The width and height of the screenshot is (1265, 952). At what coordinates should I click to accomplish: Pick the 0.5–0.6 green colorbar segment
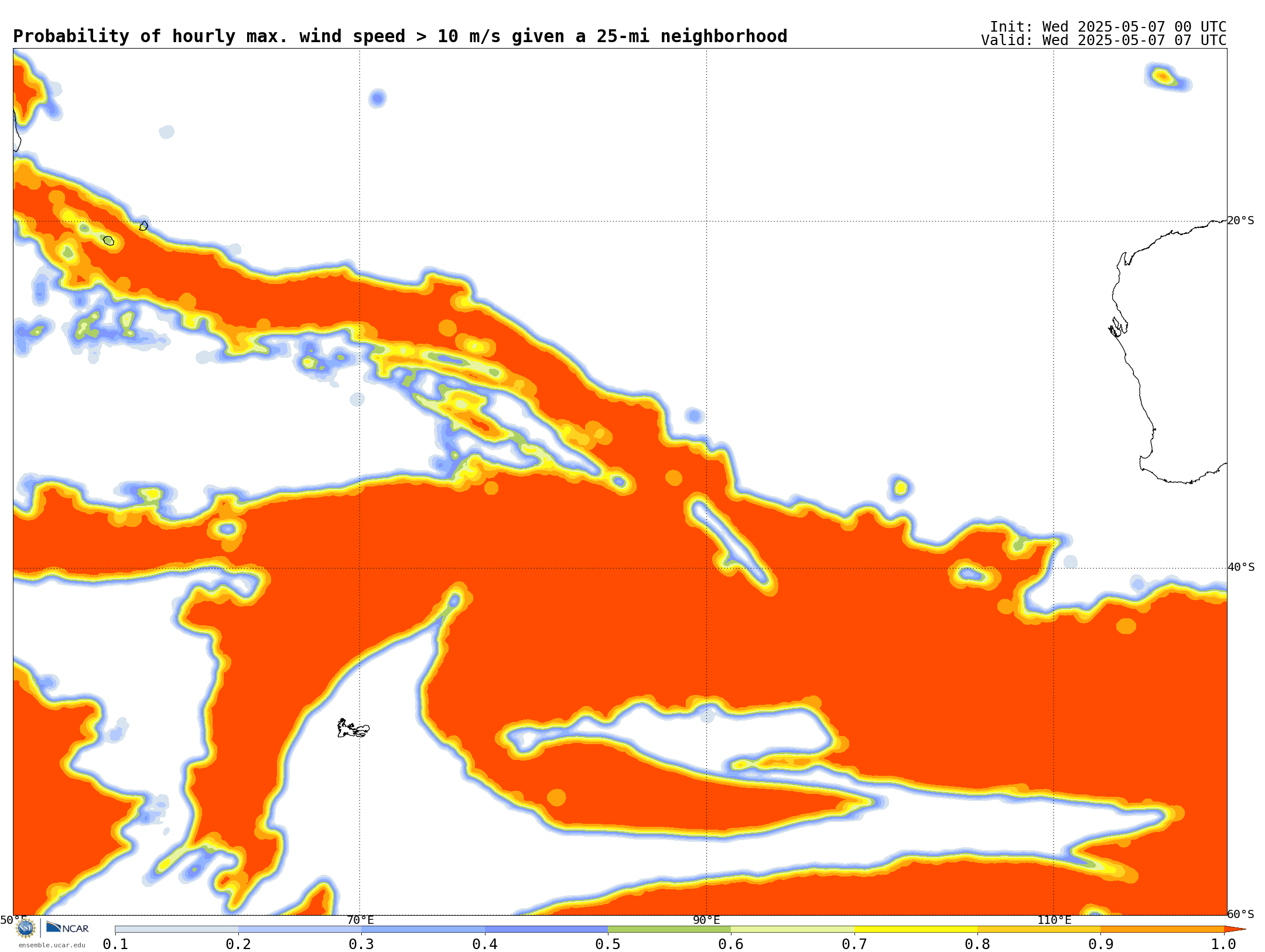[x=669, y=929]
